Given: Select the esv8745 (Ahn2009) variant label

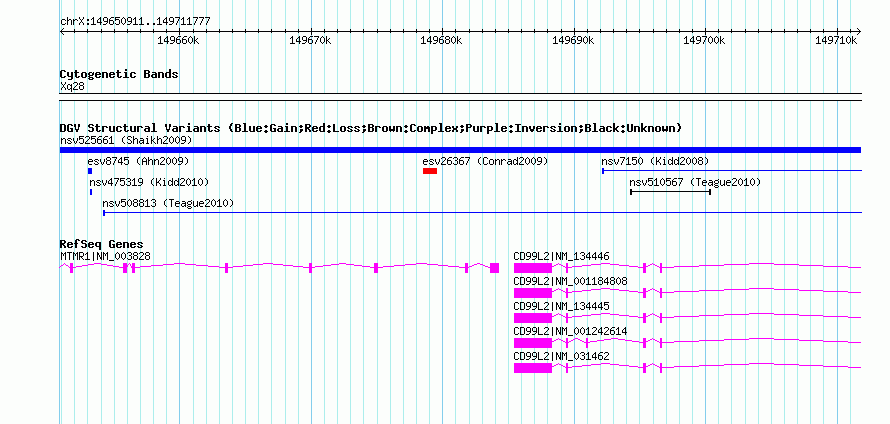Looking at the screenshot, I should [138, 162].
